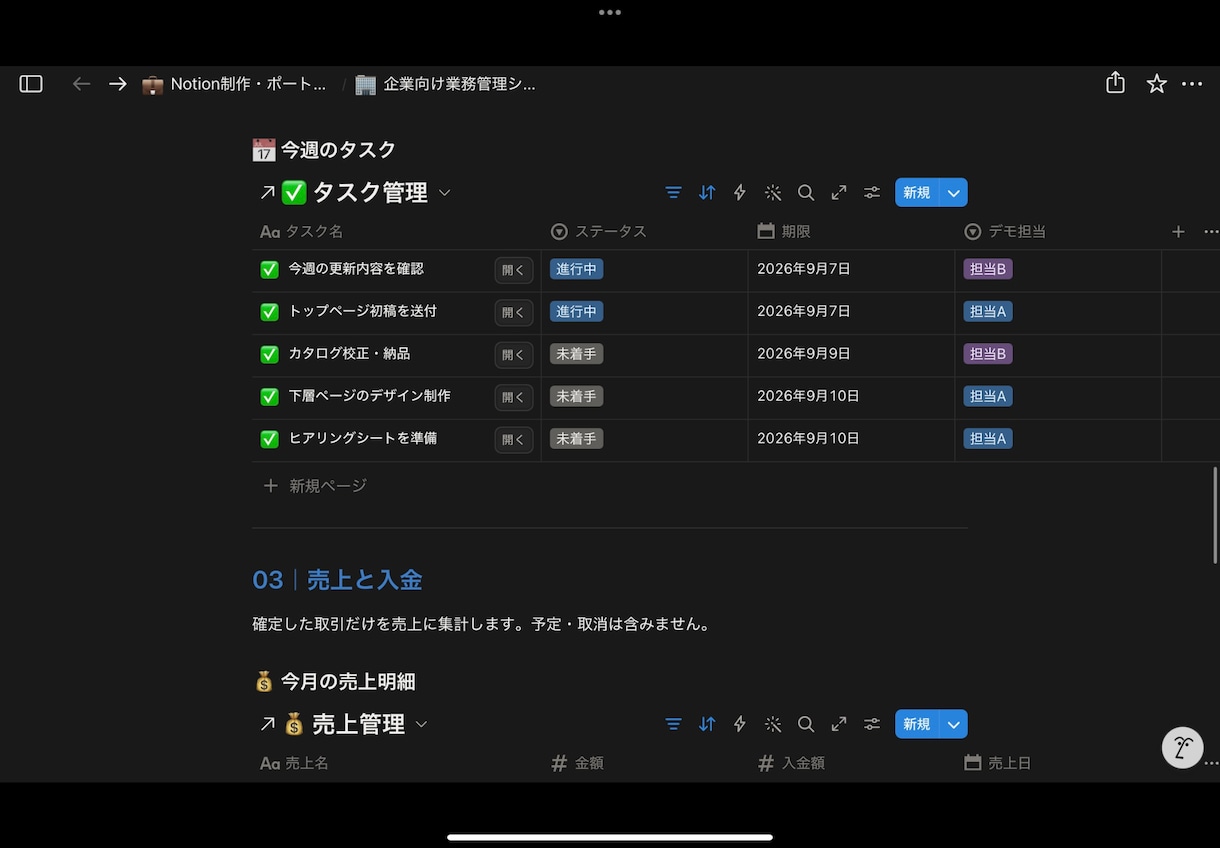Open the 企業向け業務管理シ breadcrumb link

click(446, 84)
